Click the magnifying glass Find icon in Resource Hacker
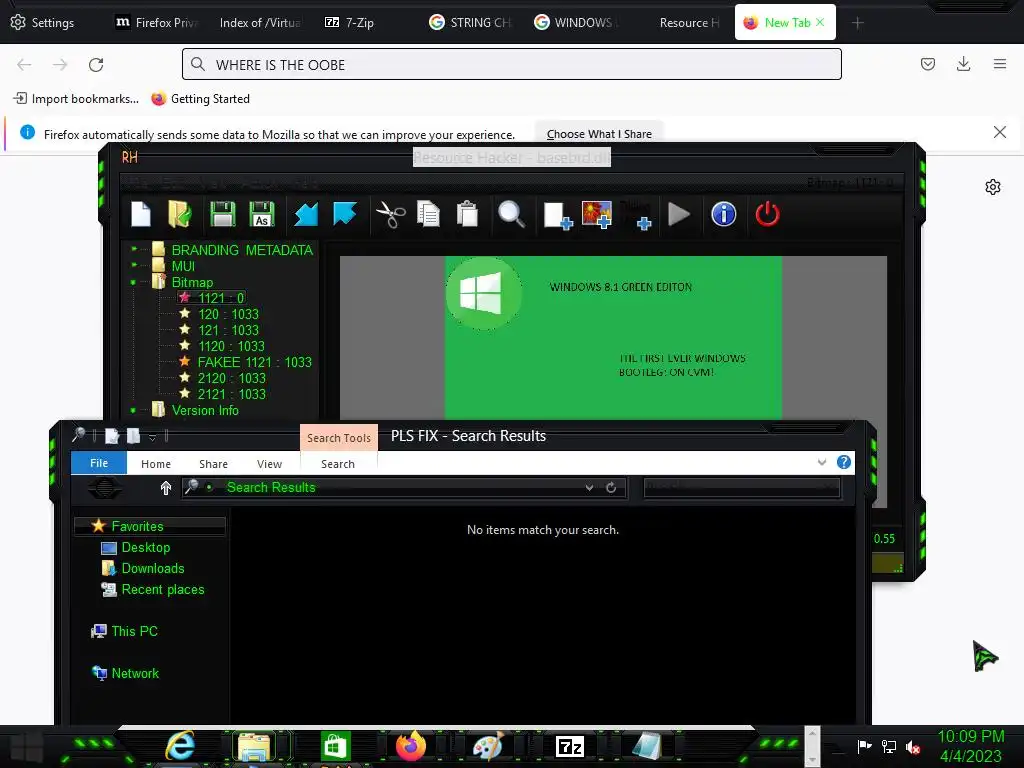This screenshot has height=768, width=1024. [511, 214]
